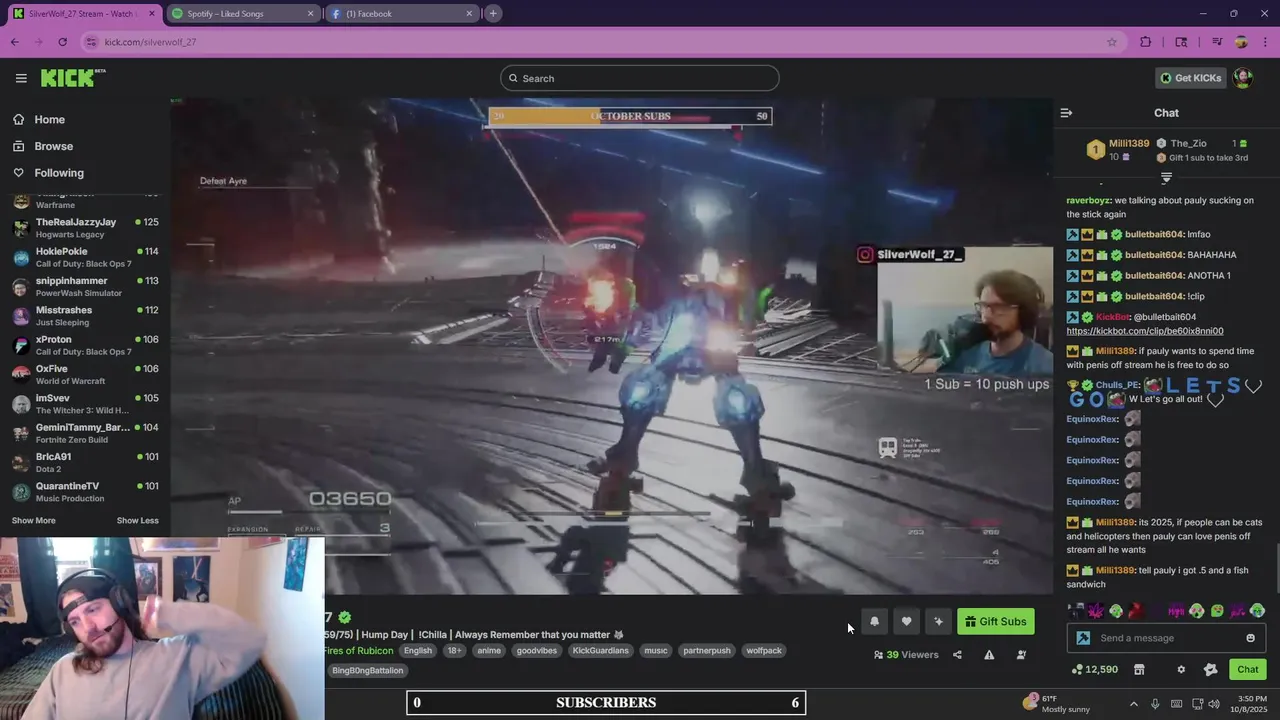Click the gavel badge icon in message box
Screen dimensions: 1280x720
[1083, 638]
